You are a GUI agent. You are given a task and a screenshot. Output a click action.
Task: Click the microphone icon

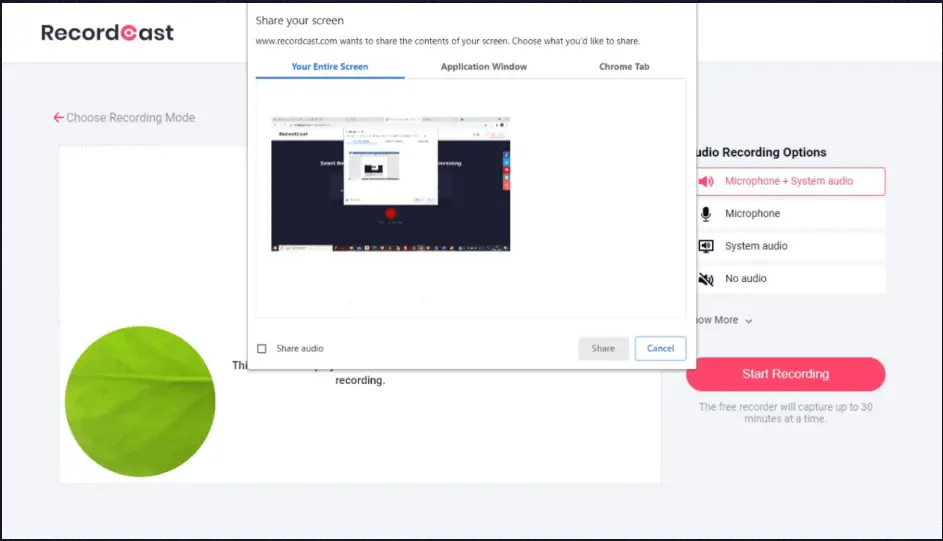pyautogui.click(x=706, y=213)
